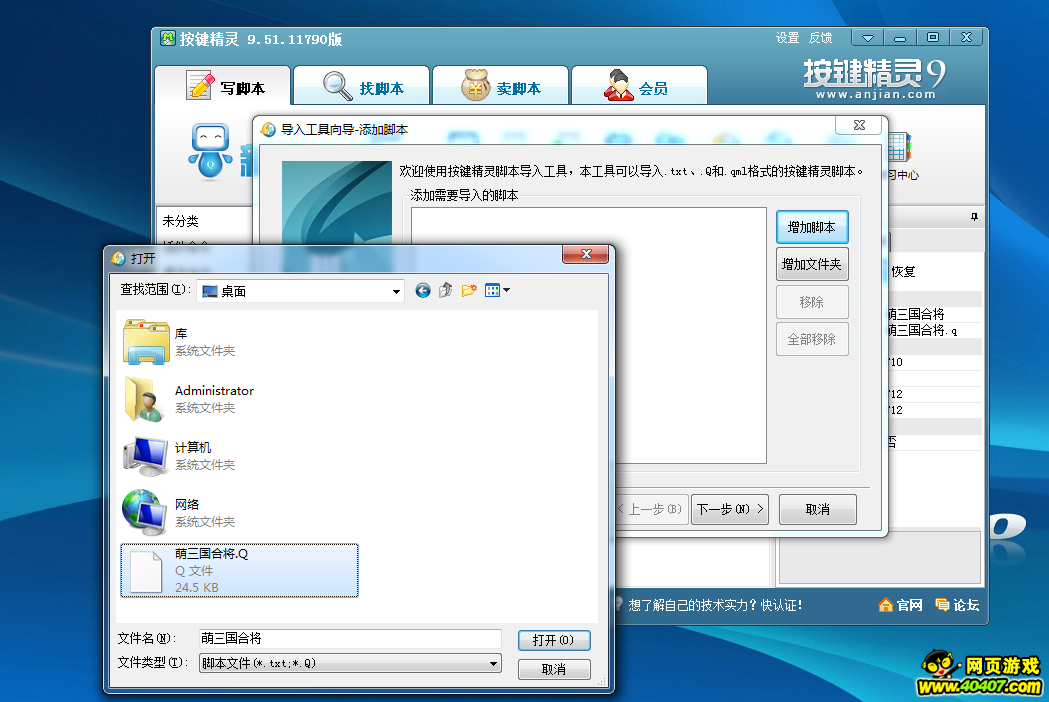
Task: Switch to the 卖脚本 tab
Action: pyautogui.click(x=500, y=86)
